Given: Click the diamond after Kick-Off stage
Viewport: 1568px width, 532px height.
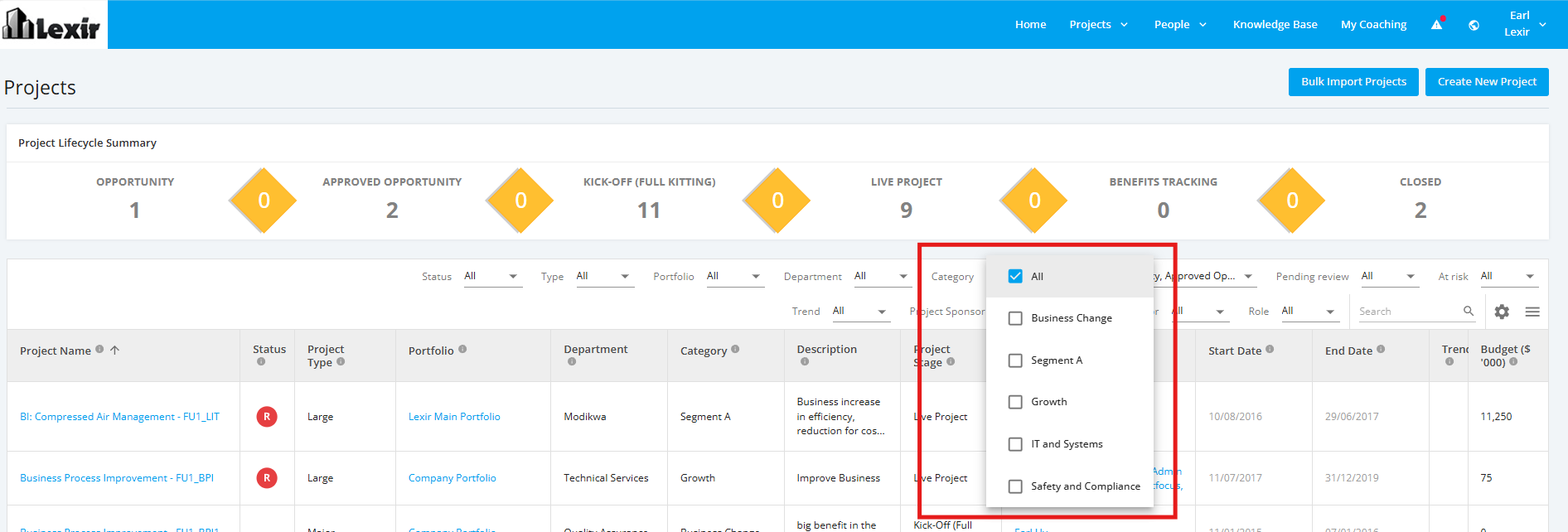Looking at the screenshot, I should click(x=777, y=201).
